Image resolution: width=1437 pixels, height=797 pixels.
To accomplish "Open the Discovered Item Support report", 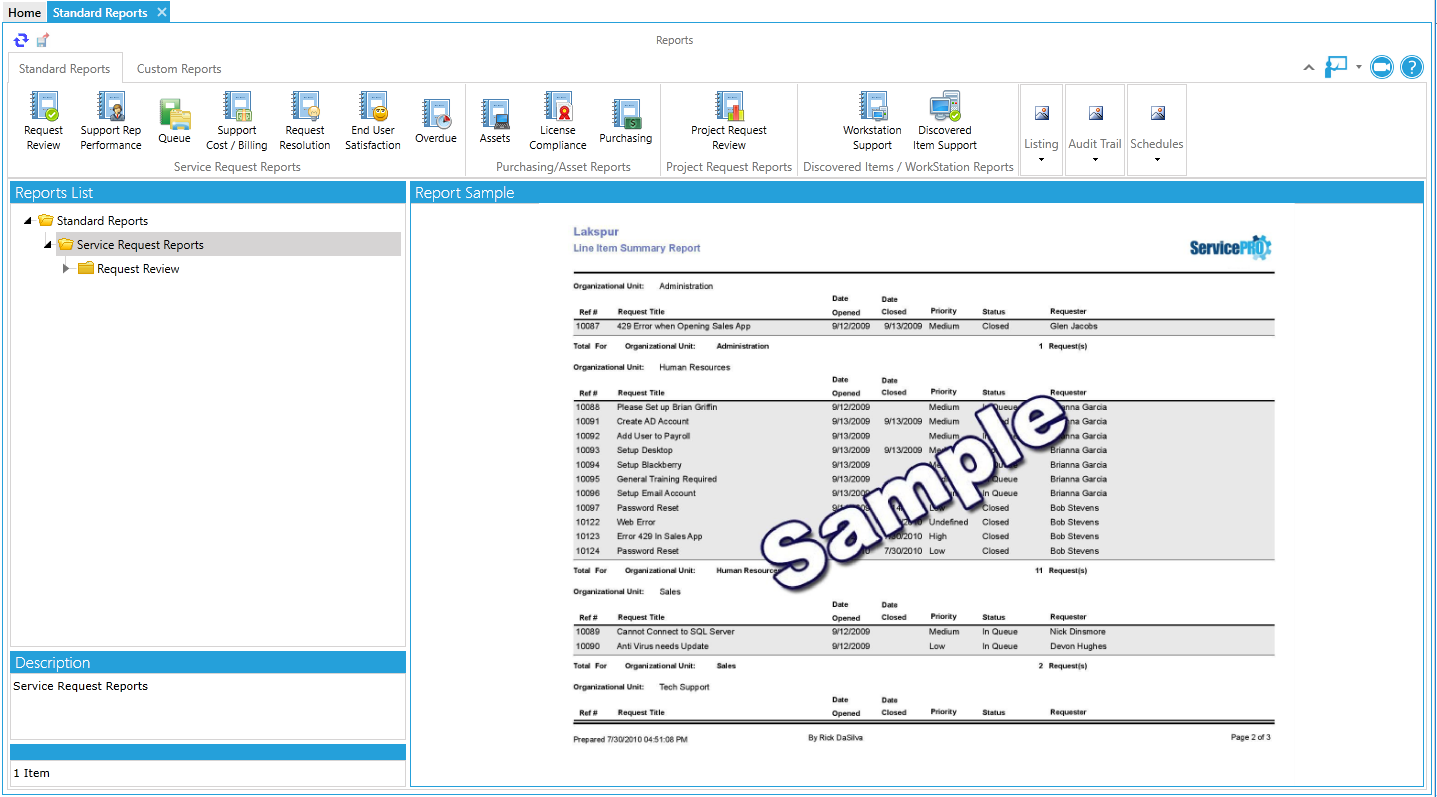I will click(945, 122).
